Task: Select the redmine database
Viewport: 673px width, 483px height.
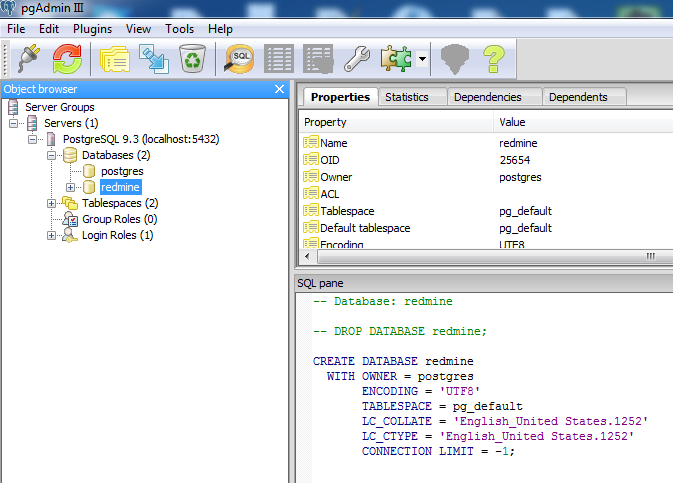Action: (120, 187)
